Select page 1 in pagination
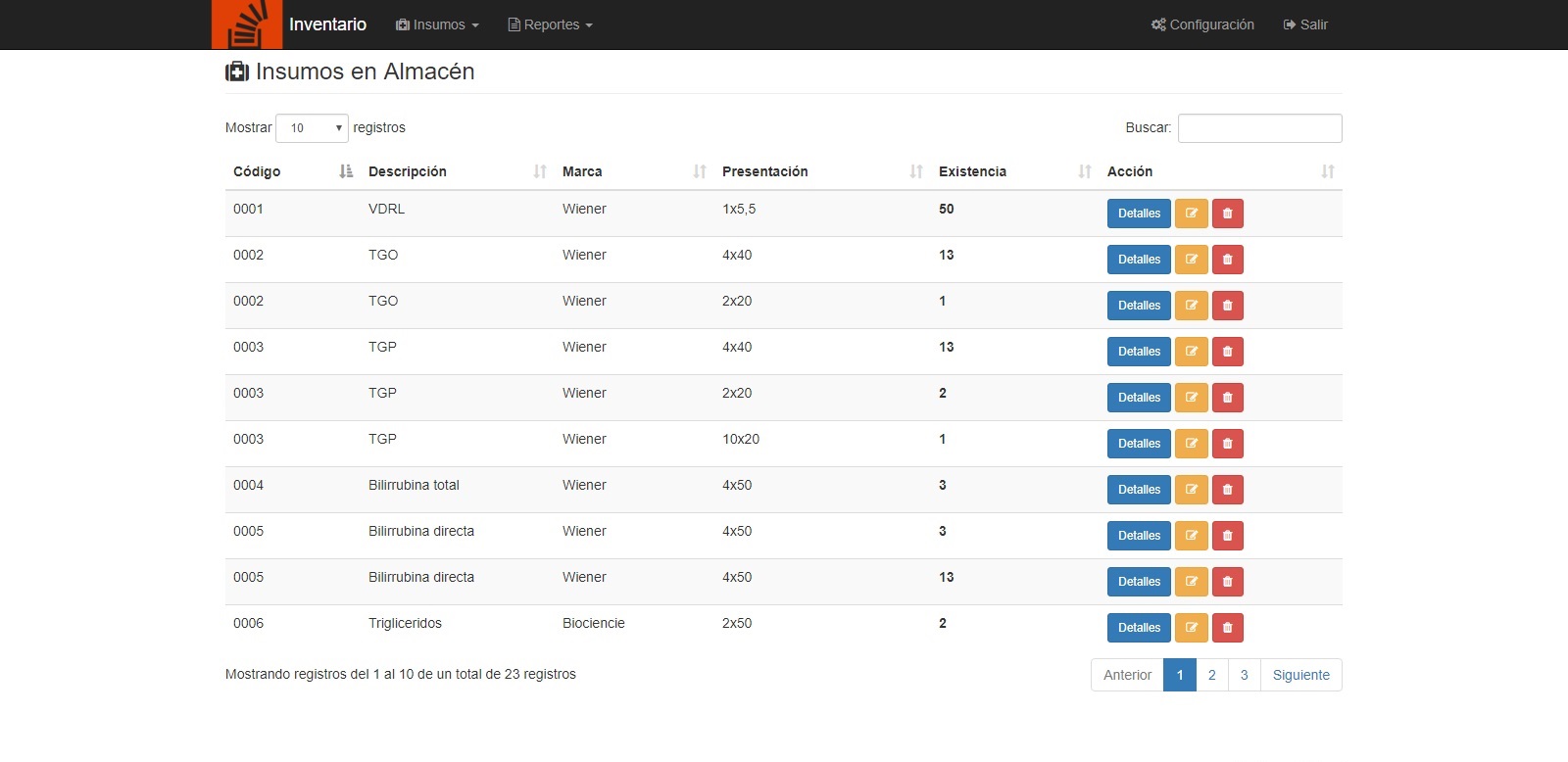 click(x=1180, y=675)
